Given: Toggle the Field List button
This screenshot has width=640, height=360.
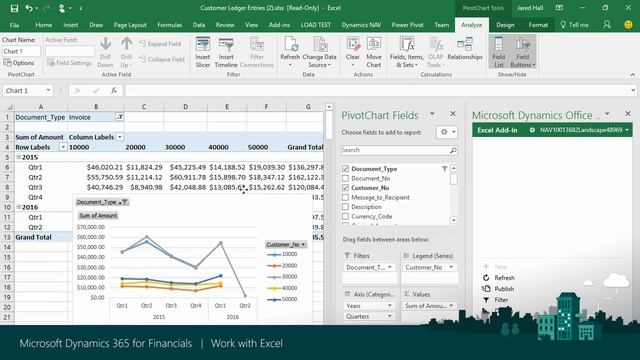Looking at the screenshot, I should 498,52.
